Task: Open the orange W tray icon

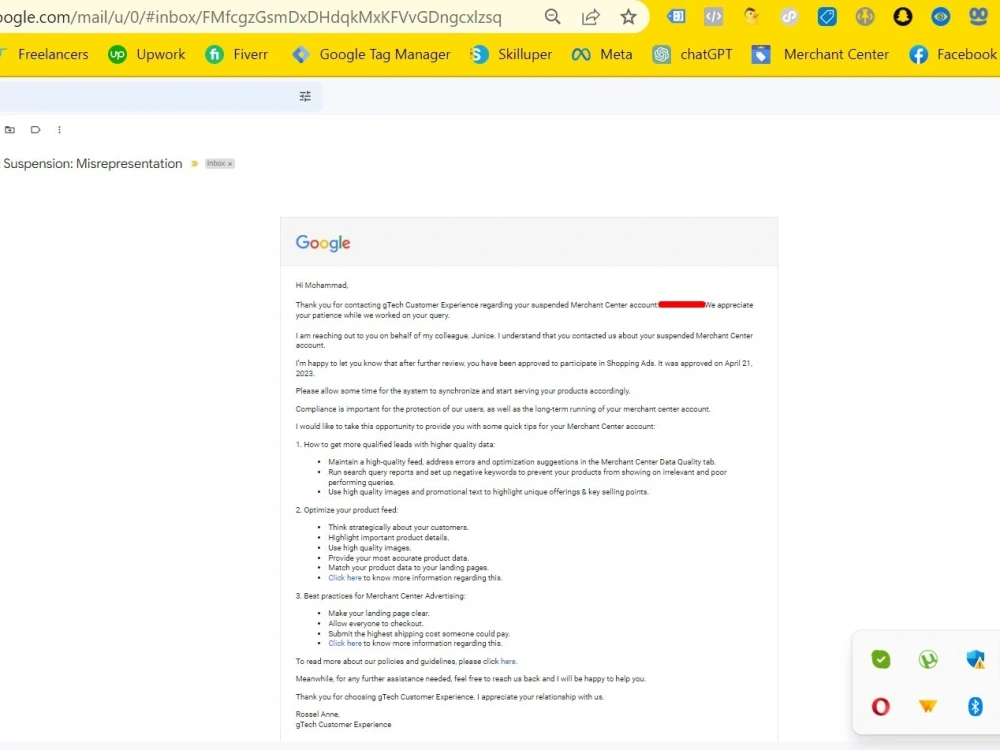Action: coord(928,706)
